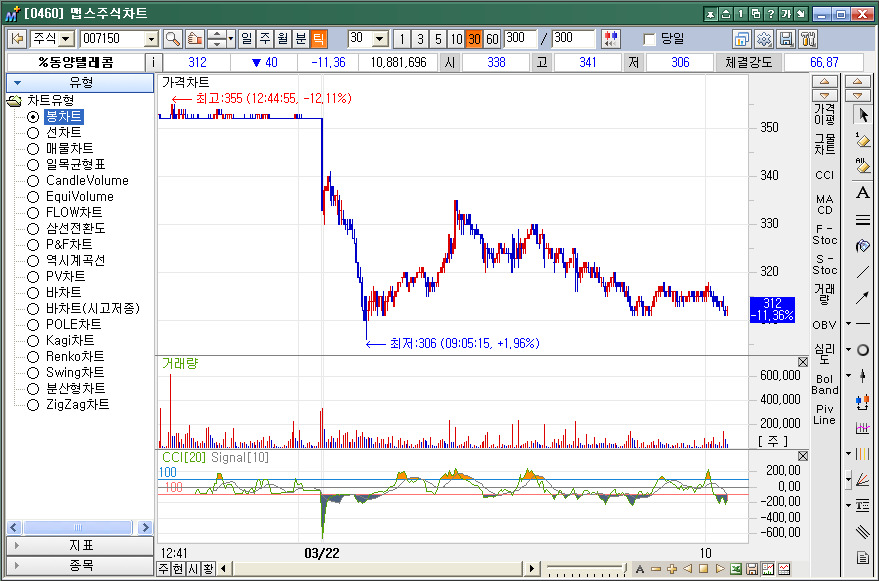
Task: Expand the 종목 panel
Action: coord(80,565)
